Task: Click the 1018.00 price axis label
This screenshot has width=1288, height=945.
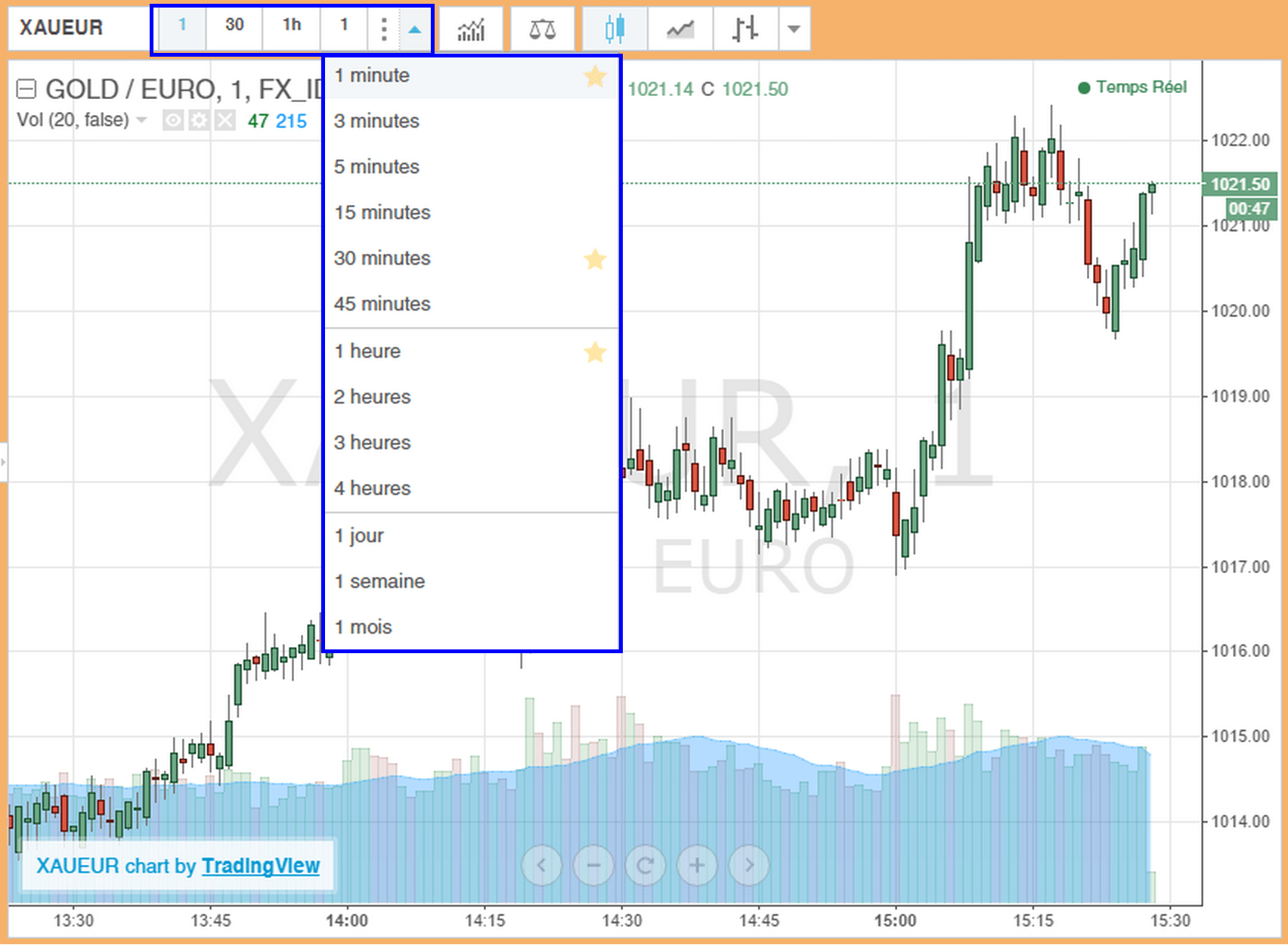Action: tap(1240, 482)
